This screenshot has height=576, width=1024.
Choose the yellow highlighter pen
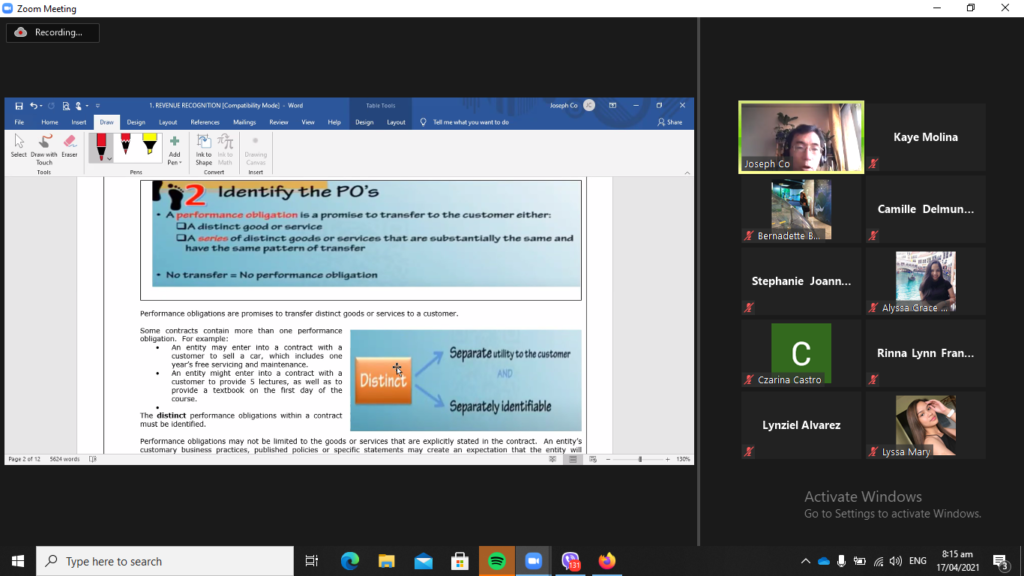click(149, 147)
